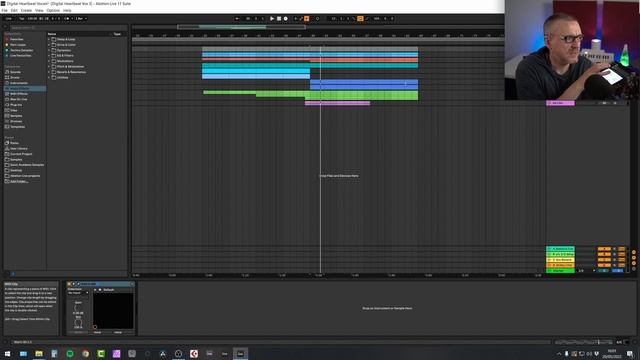This screenshot has height=360, width=640.
Task: Open the Options menu
Action: pos(53,10)
